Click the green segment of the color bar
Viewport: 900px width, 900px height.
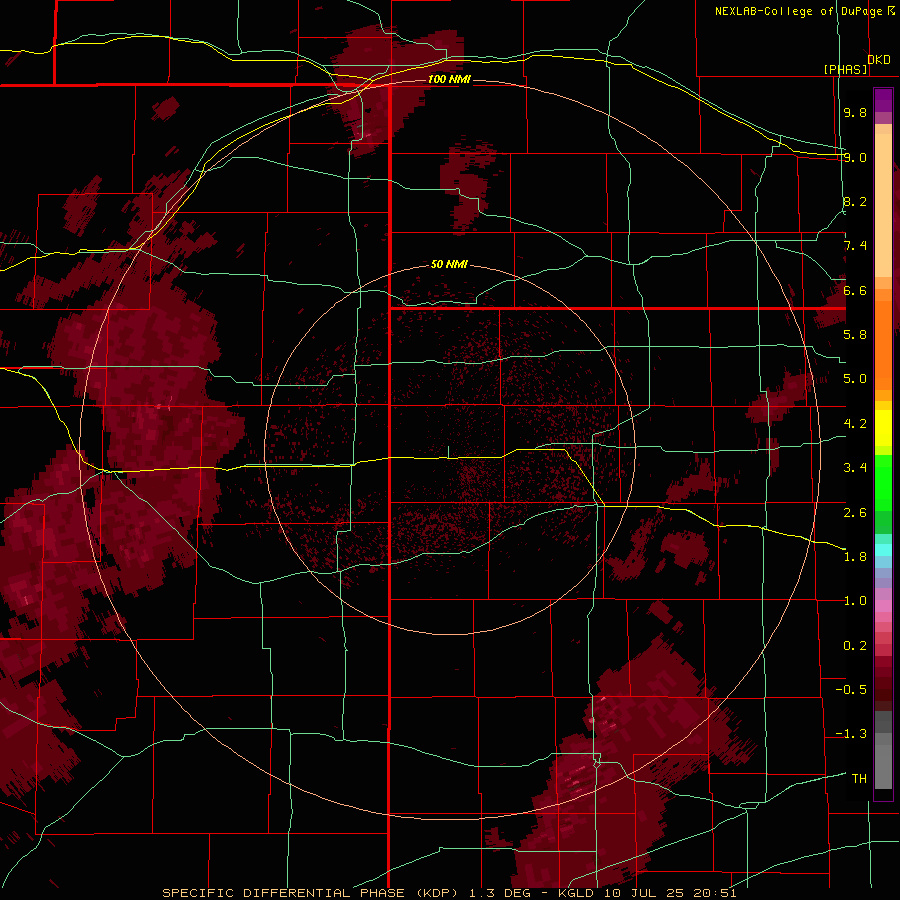pyautogui.click(x=883, y=483)
